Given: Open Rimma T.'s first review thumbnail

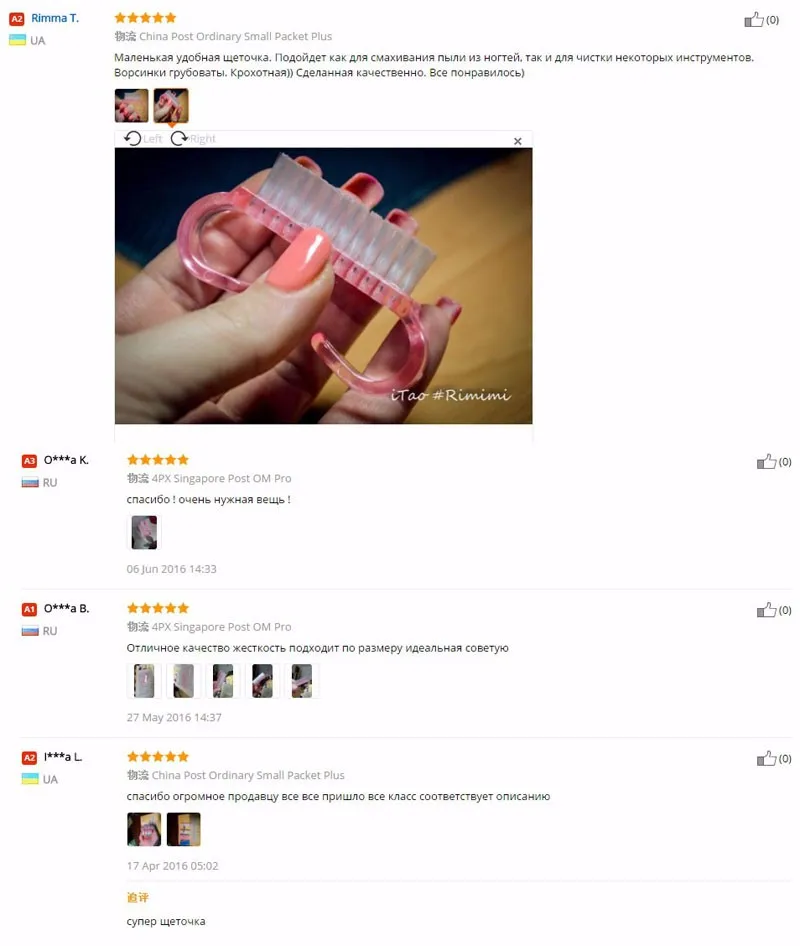Looking at the screenshot, I should tap(132, 106).
